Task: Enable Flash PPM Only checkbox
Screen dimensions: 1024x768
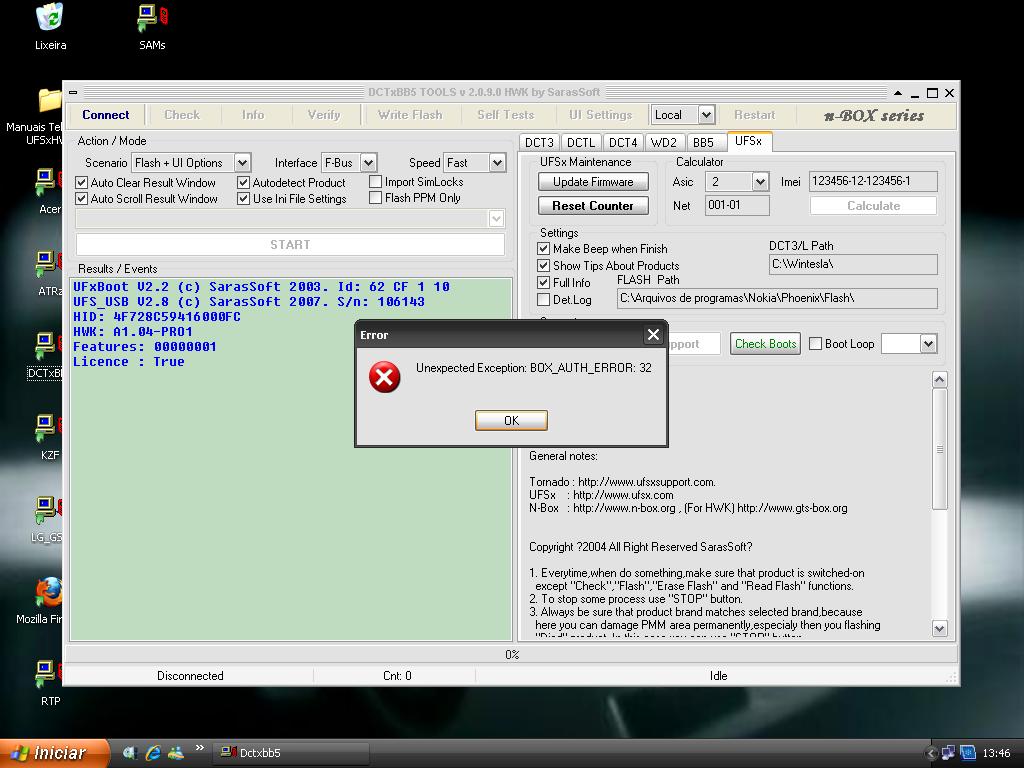Action: pyautogui.click(x=376, y=197)
